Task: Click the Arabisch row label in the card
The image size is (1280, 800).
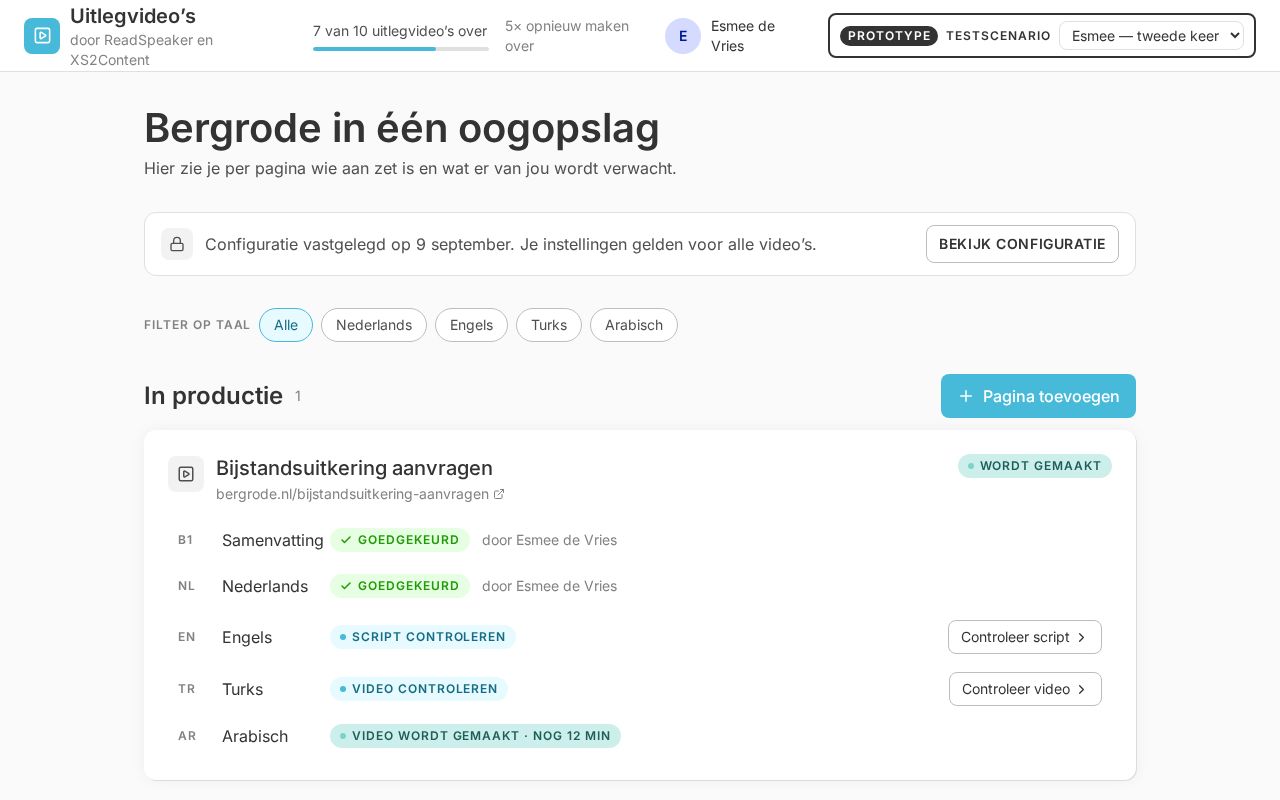Action: pyautogui.click(x=255, y=736)
